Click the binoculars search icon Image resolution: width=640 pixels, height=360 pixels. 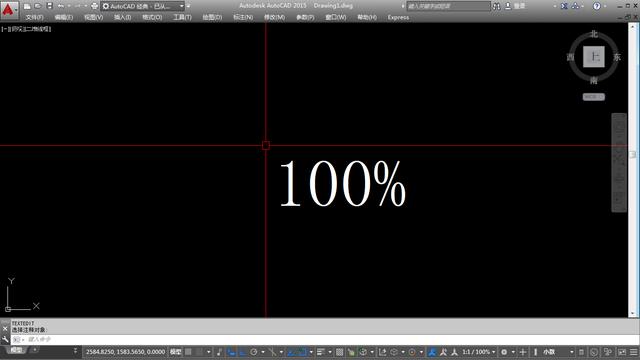[x=496, y=6]
